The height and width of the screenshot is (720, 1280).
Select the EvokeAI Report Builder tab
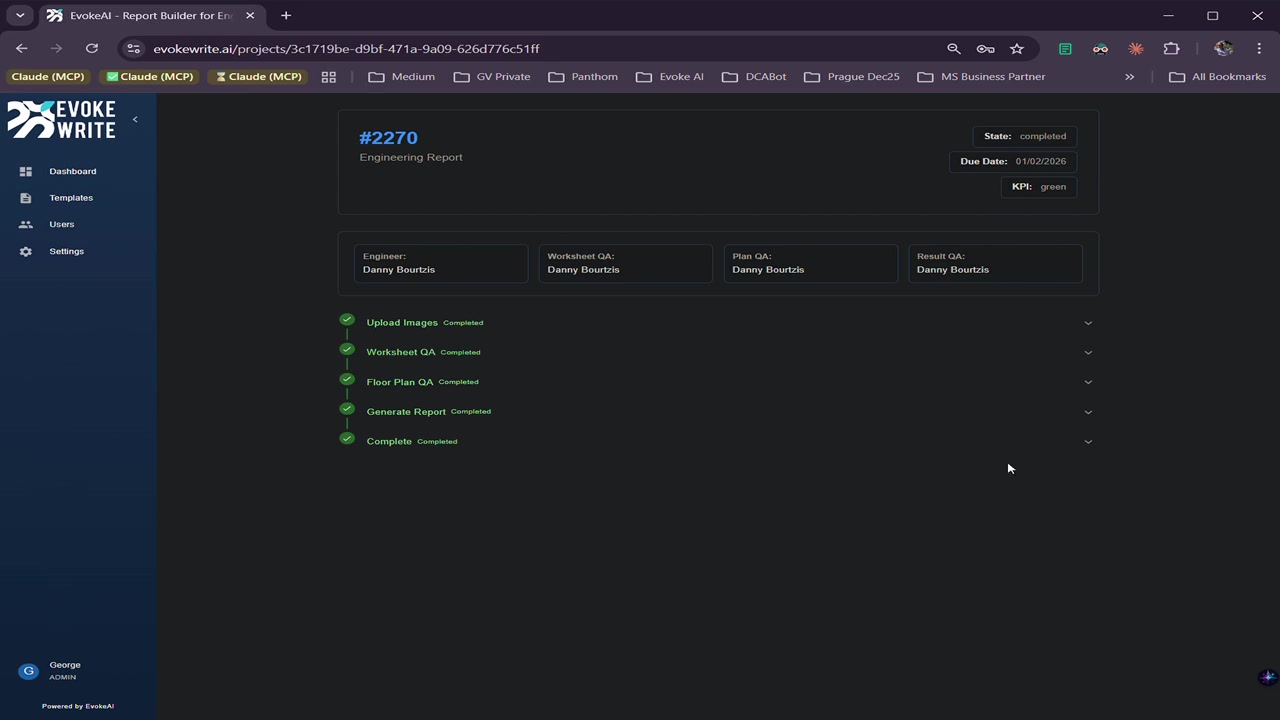tap(151, 16)
